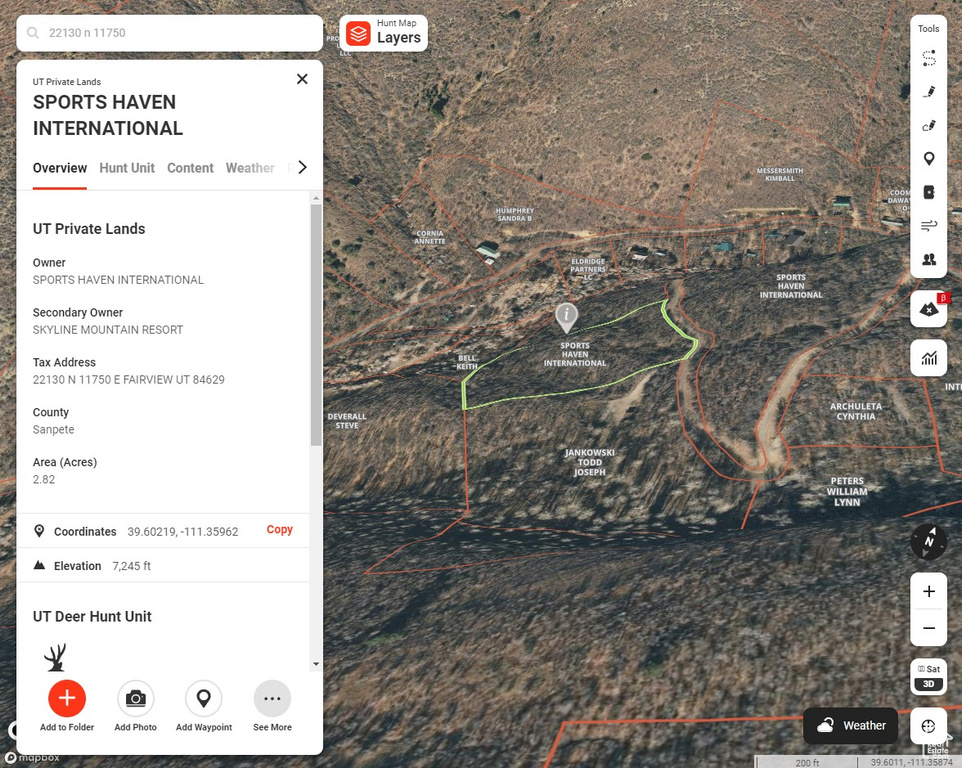
Task: Click the compass north indicator
Action: click(x=929, y=542)
